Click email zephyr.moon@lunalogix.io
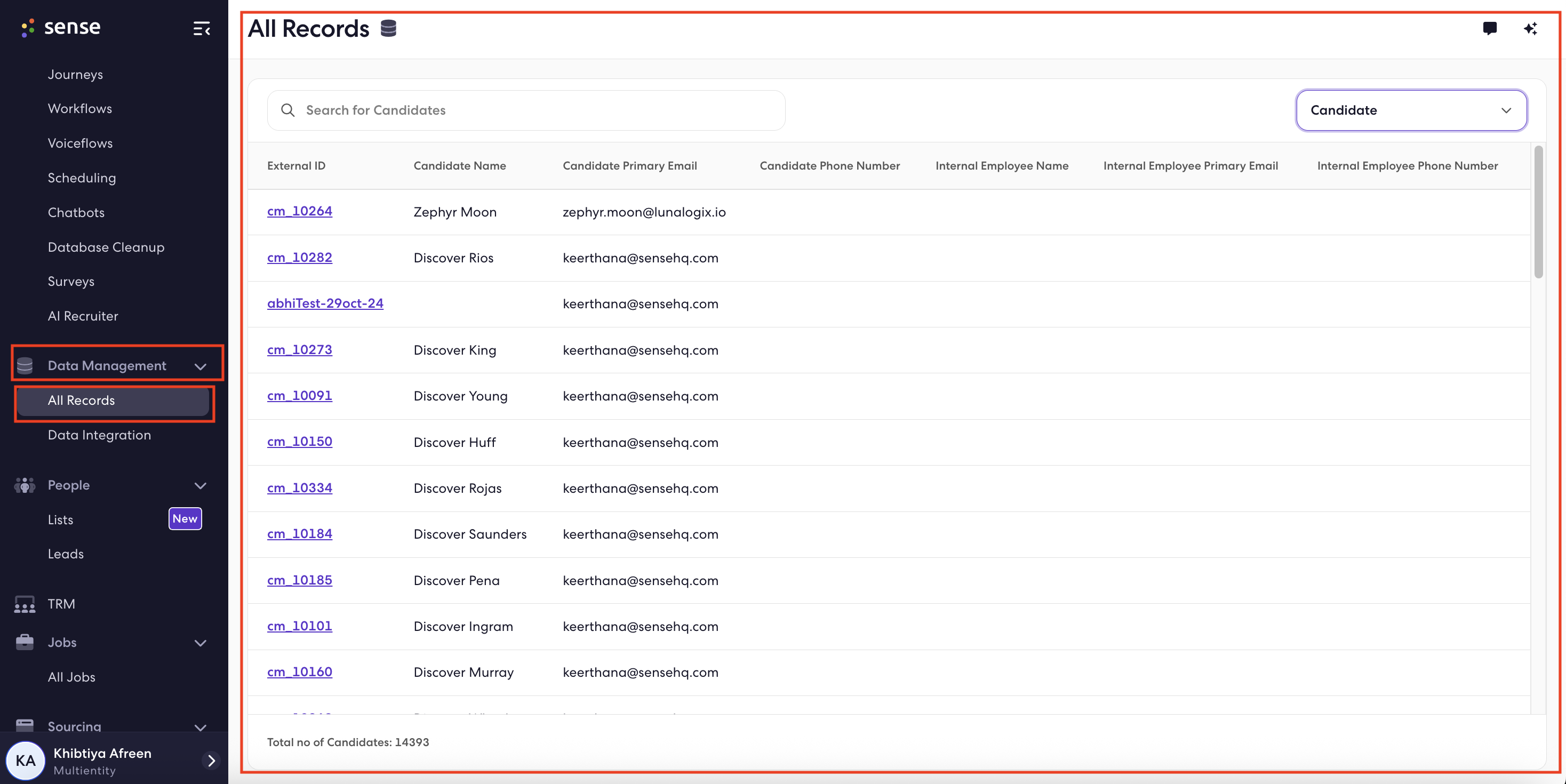Screen dimensions: 1566x784 click(x=644, y=212)
